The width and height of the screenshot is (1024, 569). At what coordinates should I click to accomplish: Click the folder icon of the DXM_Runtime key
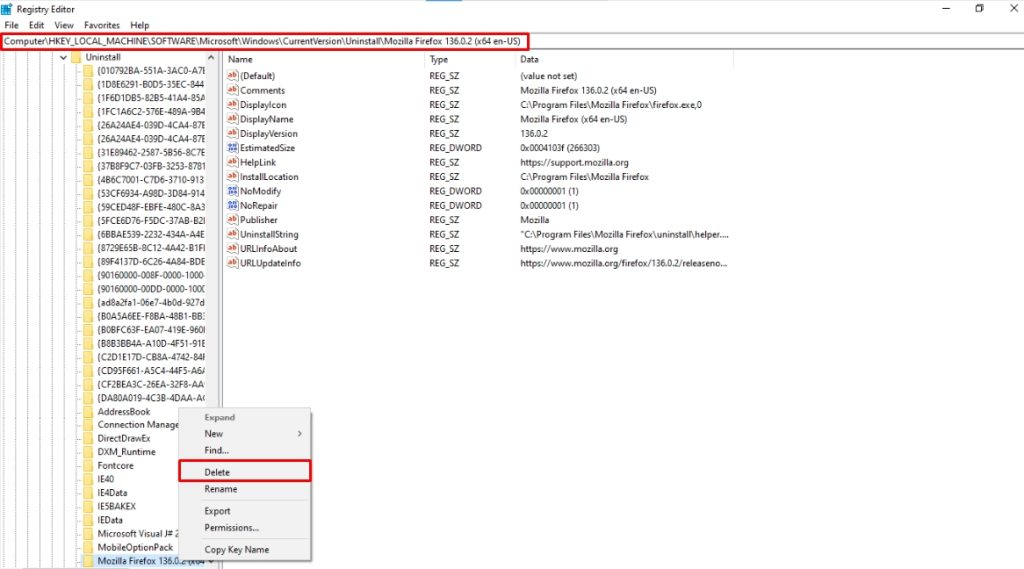point(88,452)
